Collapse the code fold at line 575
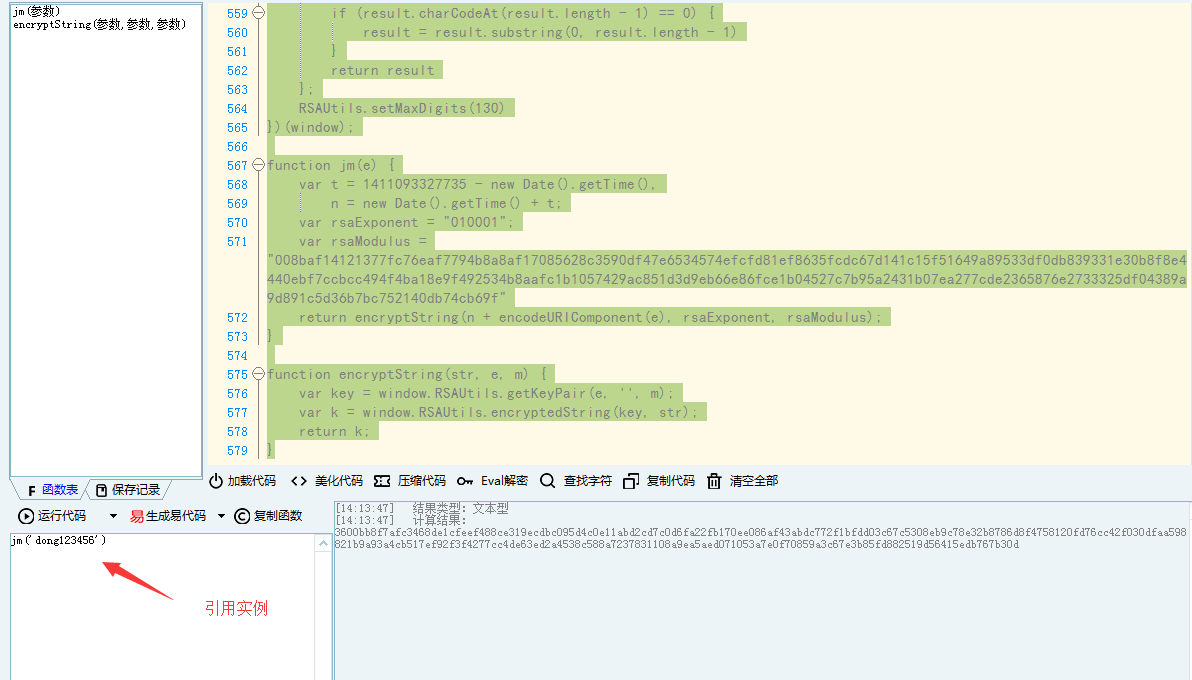1192x680 pixels. tap(259, 374)
